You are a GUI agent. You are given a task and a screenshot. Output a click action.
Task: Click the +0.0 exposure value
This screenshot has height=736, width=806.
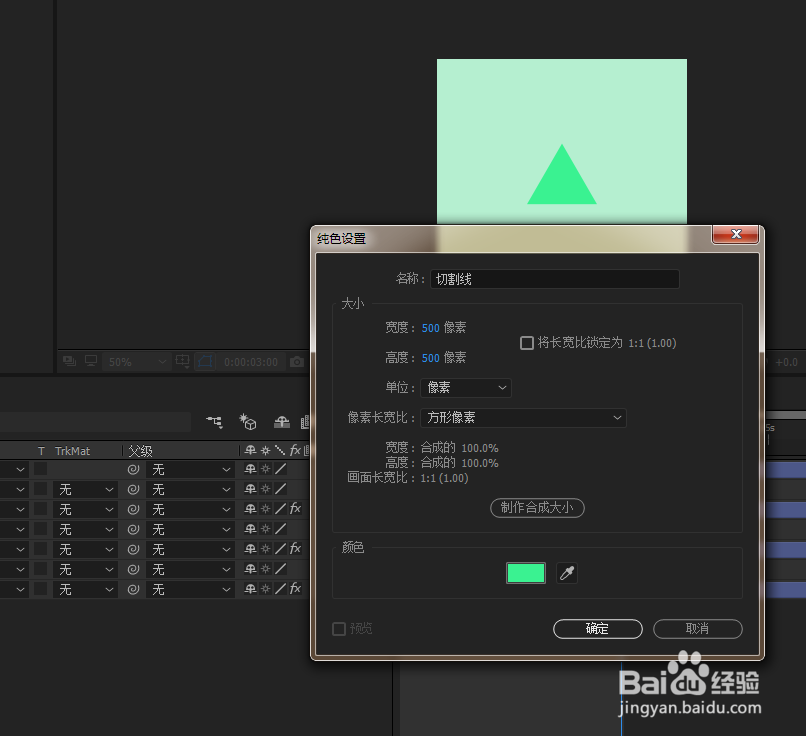click(x=786, y=362)
